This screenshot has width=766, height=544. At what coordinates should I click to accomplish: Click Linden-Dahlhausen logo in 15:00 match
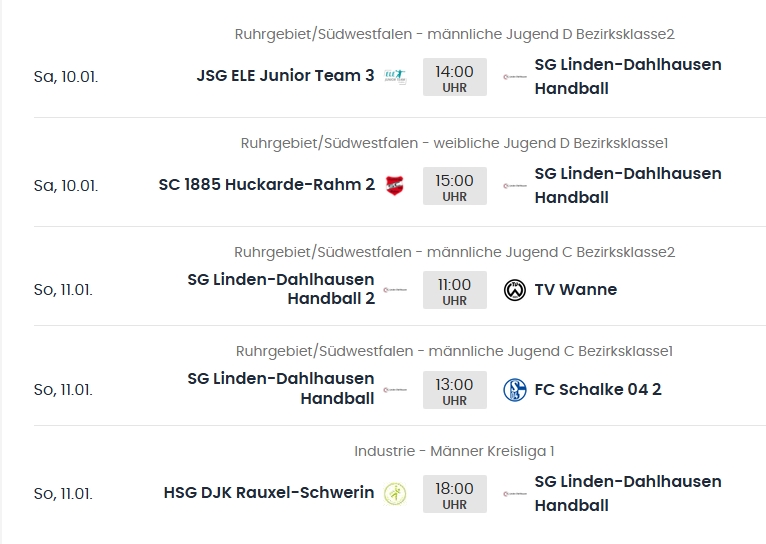515,185
